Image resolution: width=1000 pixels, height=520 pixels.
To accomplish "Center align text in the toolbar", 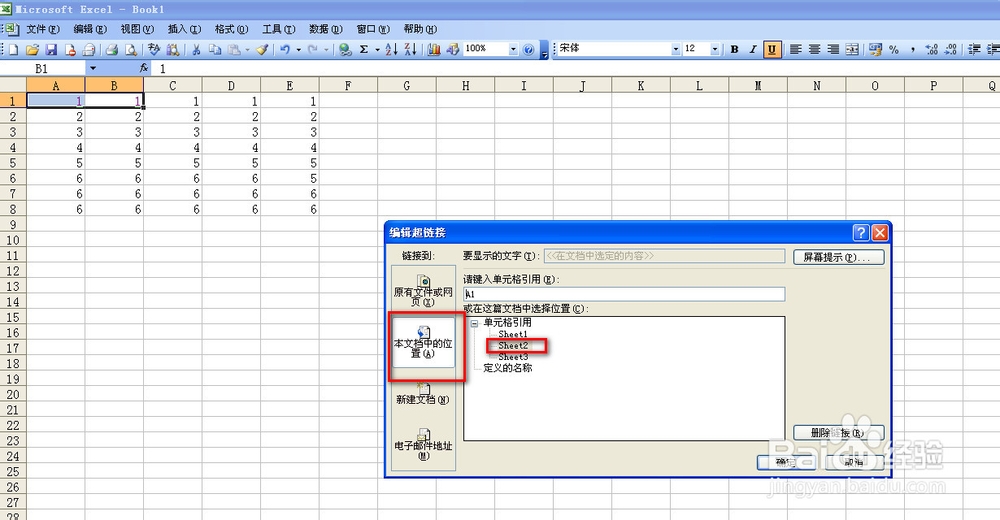I will [x=814, y=49].
